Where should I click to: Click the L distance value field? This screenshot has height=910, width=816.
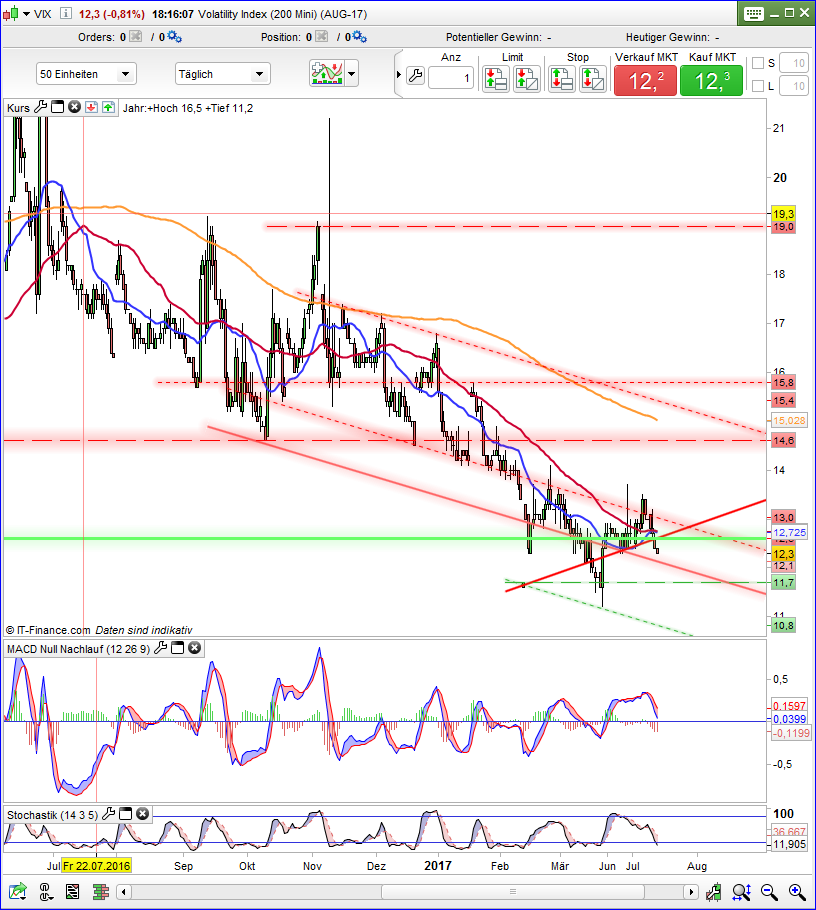coord(793,86)
